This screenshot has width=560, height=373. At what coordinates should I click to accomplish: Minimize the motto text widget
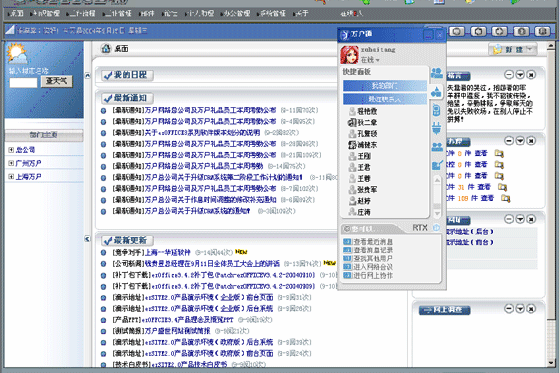[x=509, y=75]
